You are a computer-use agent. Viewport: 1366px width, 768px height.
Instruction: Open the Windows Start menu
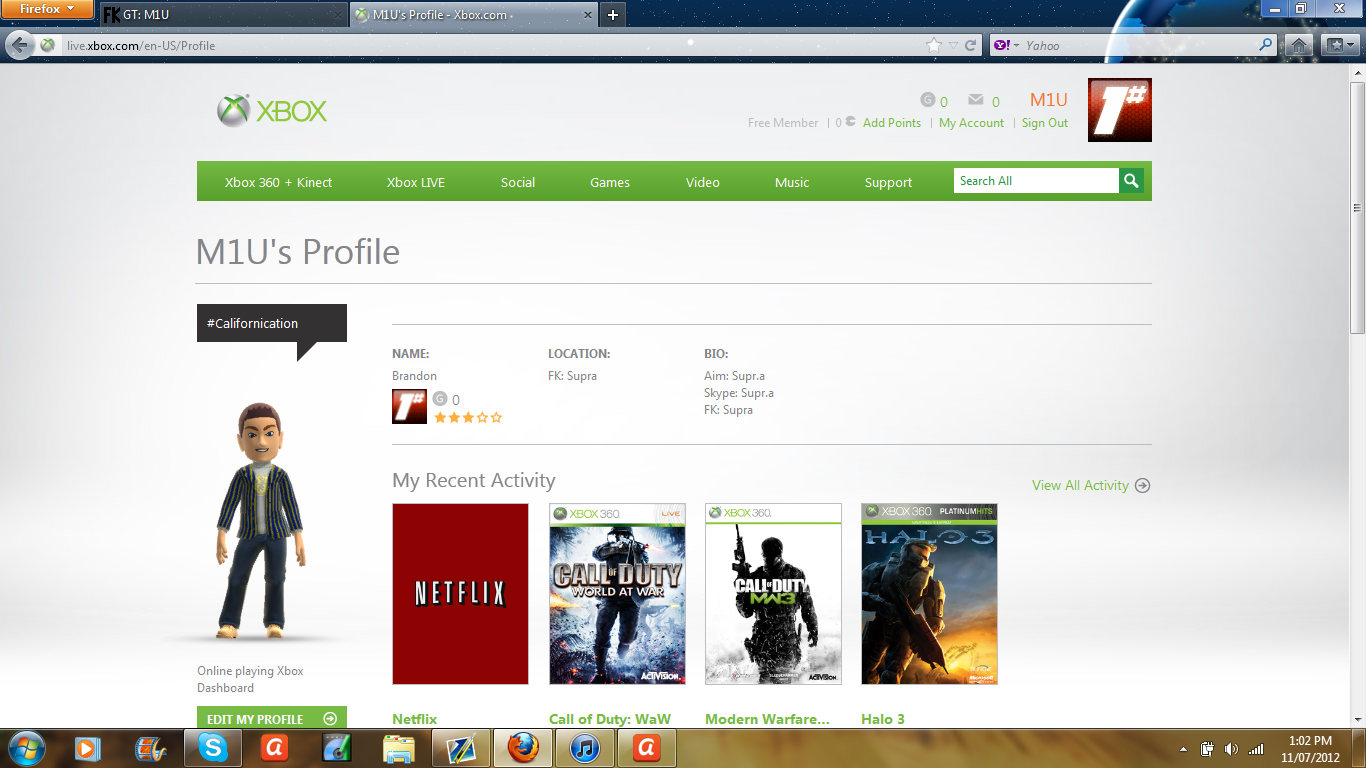point(26,747)
